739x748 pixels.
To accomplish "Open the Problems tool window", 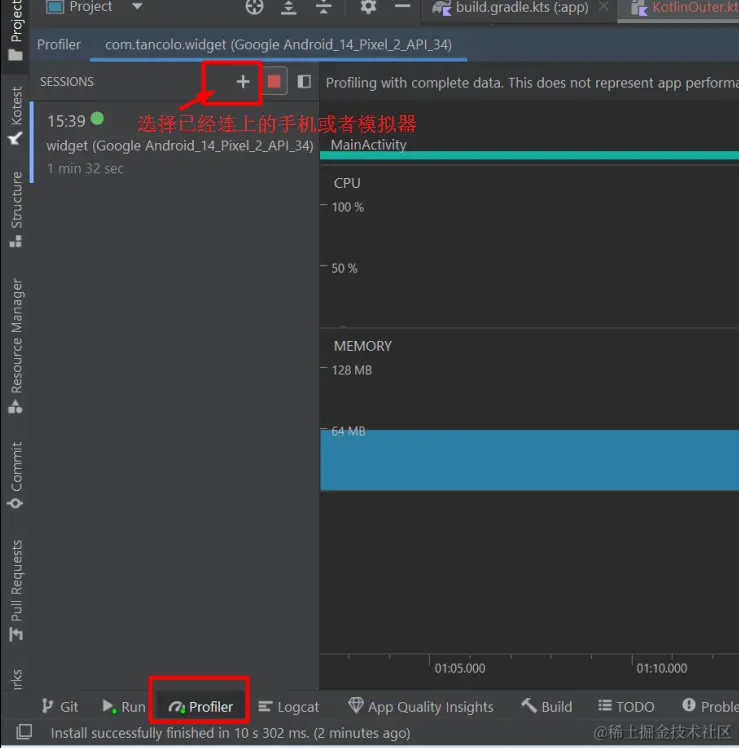I will 710,706.
